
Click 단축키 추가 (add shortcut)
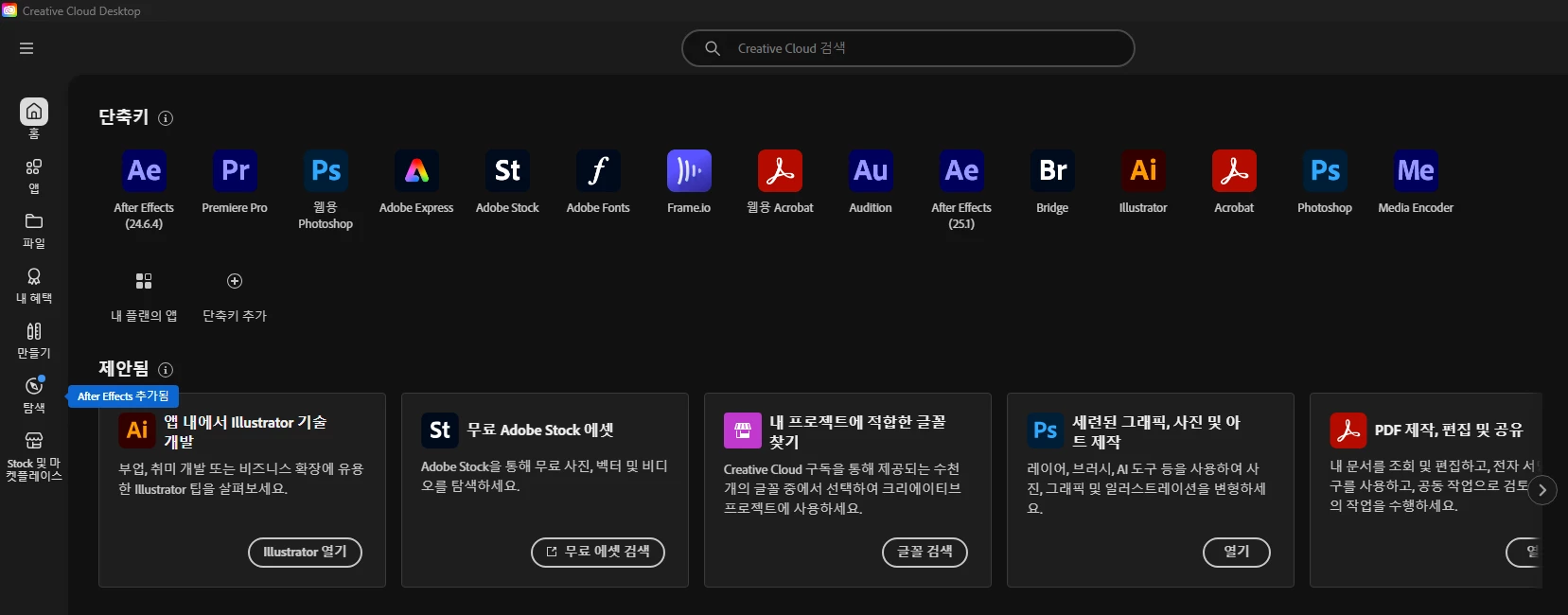pos(235,297)
